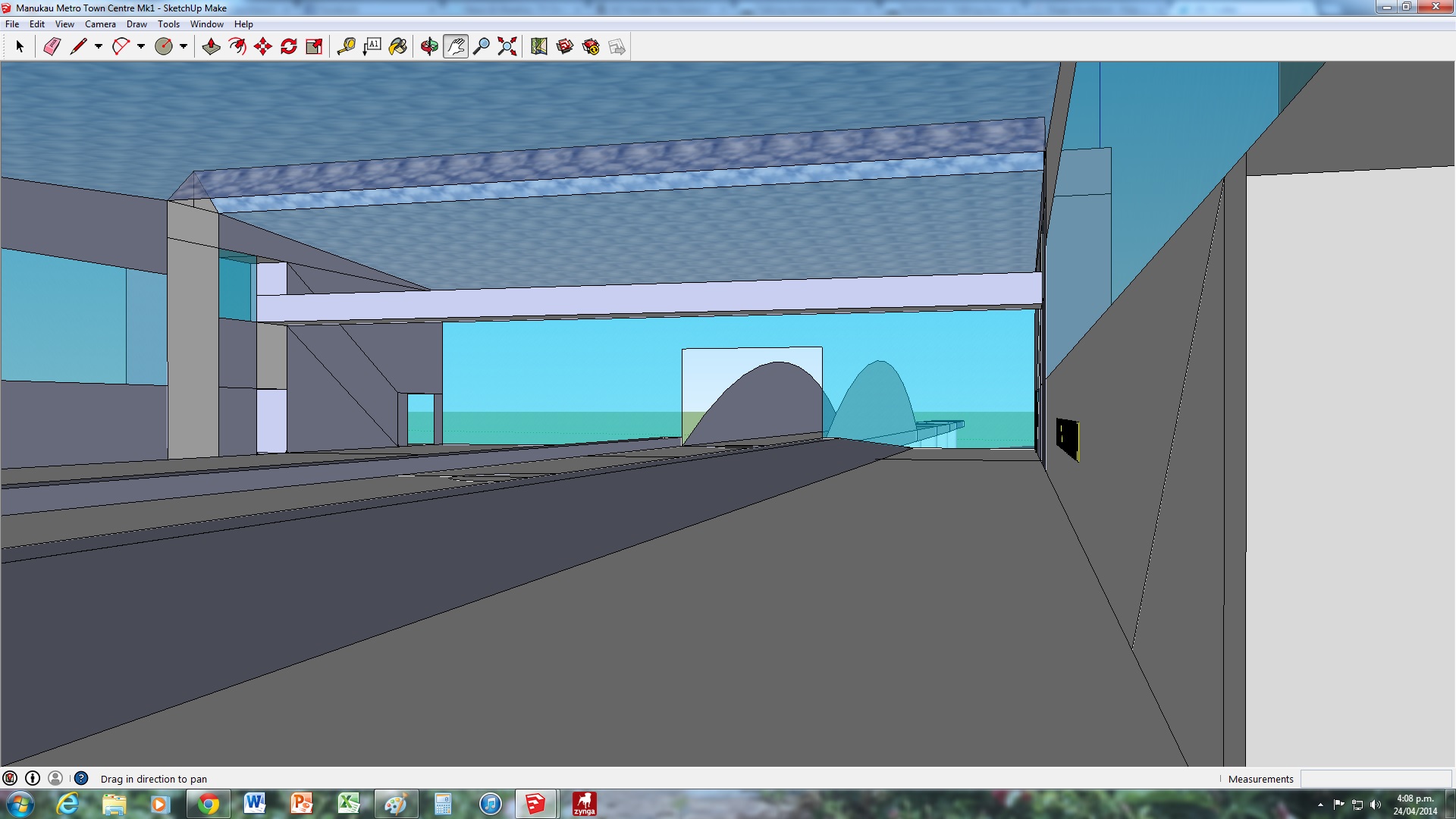Expand the Line tool dropdown arrow
1456x819 pixels.
click(x=99, y=47)
